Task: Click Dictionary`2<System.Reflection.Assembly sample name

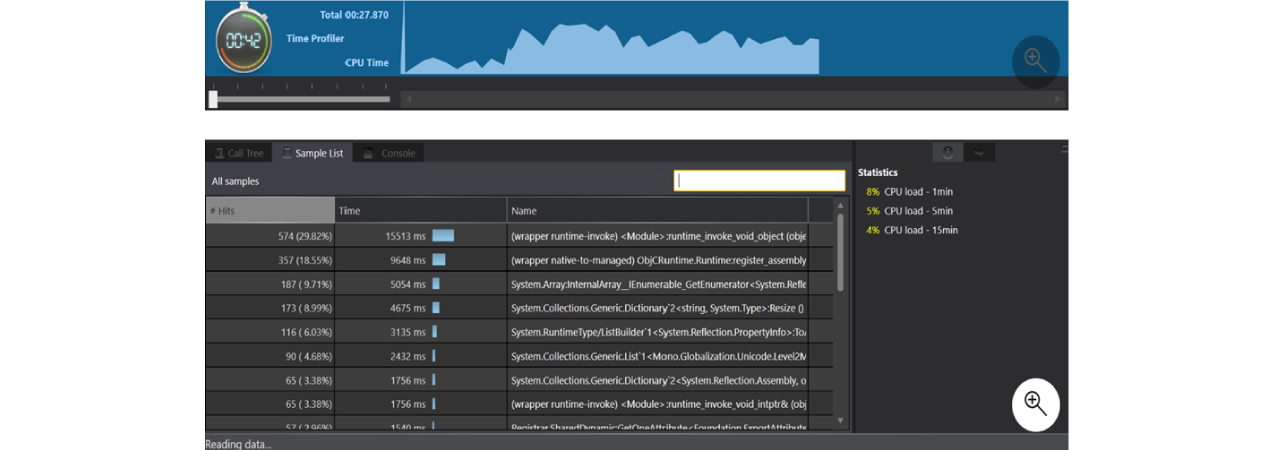Action: pos(658,380)
